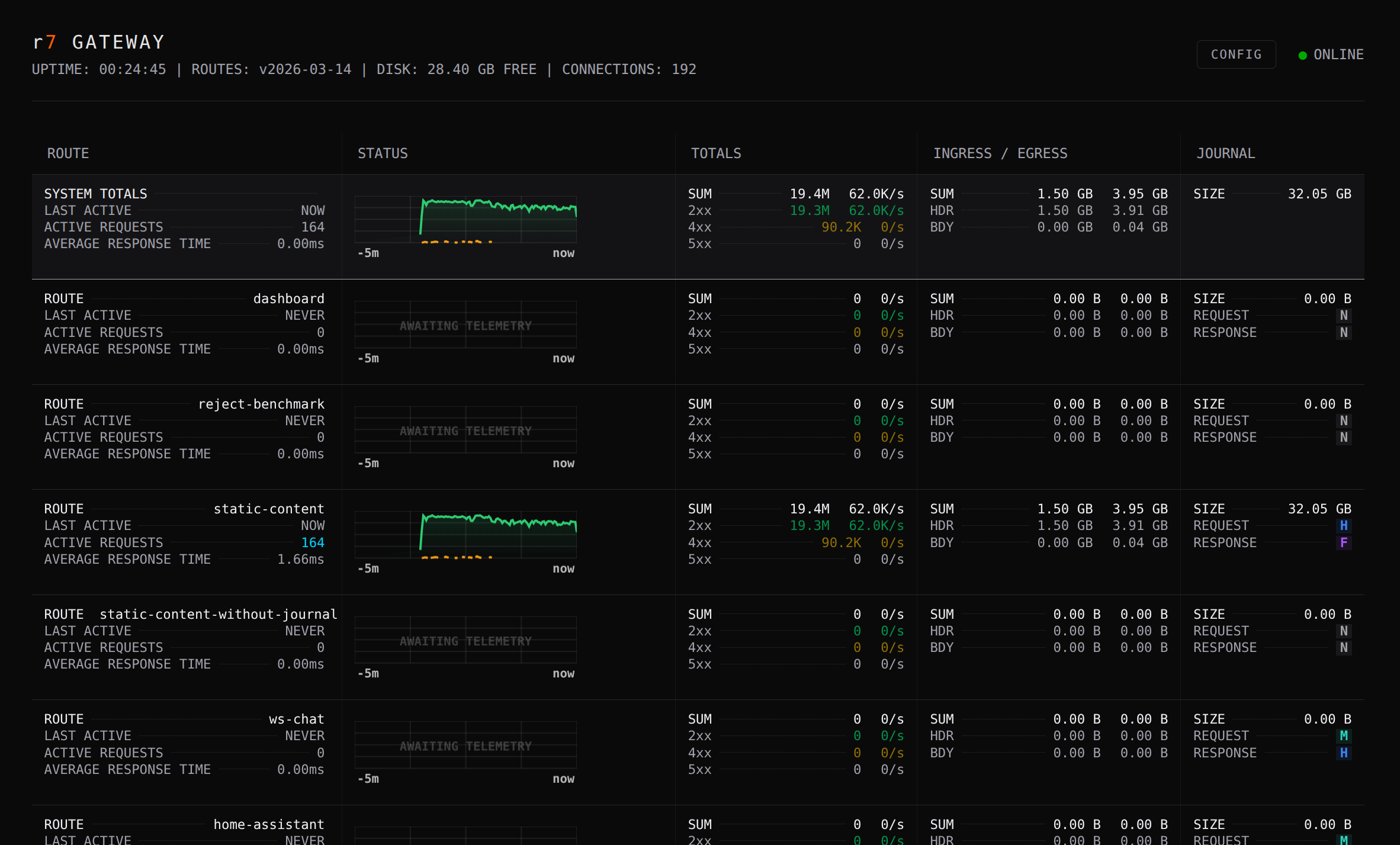This screenshot has height=845, width=1400.
Task: Open the static-content traffic chart
Action: 465,535
